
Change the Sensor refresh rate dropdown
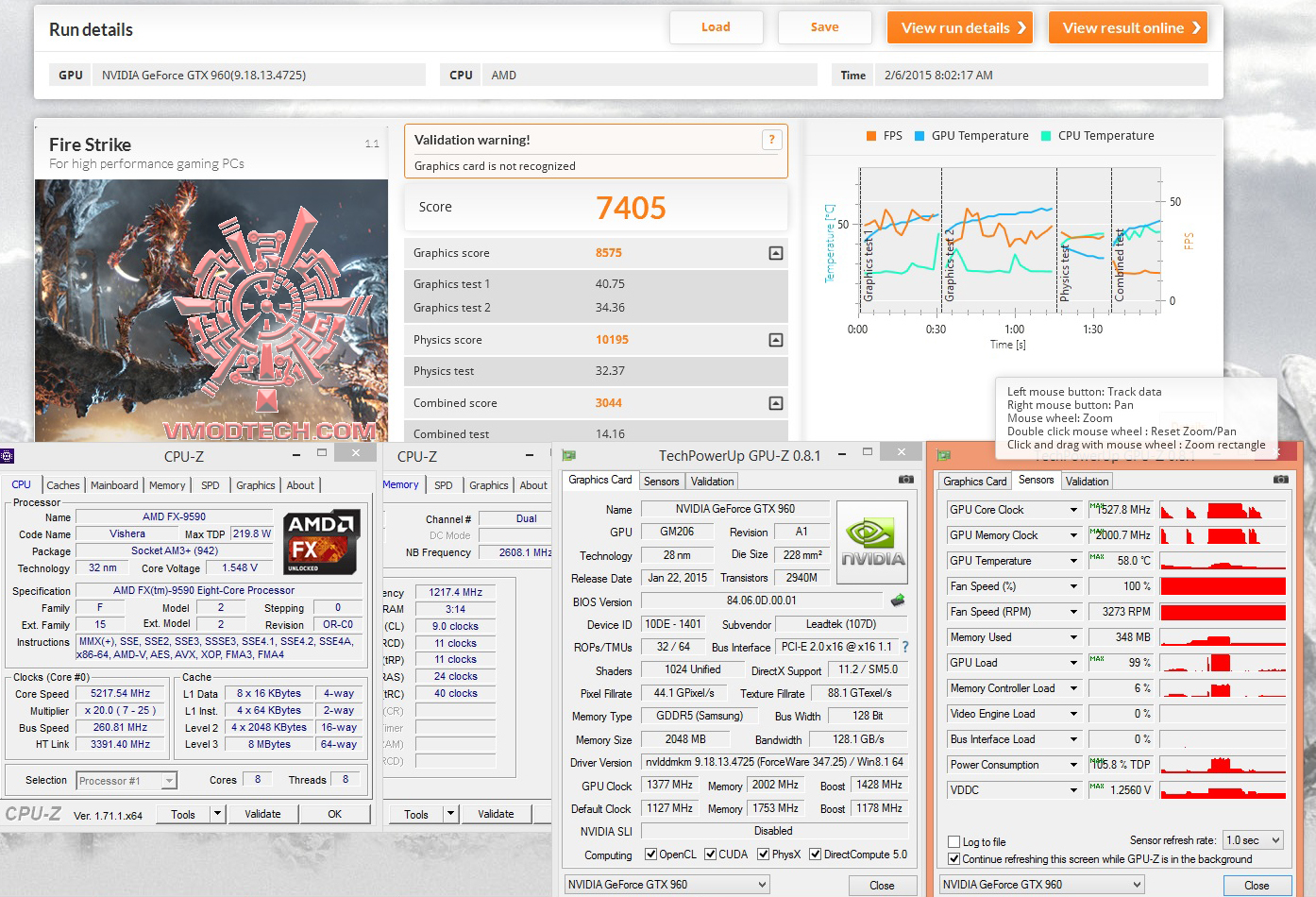pos(1253,840)
